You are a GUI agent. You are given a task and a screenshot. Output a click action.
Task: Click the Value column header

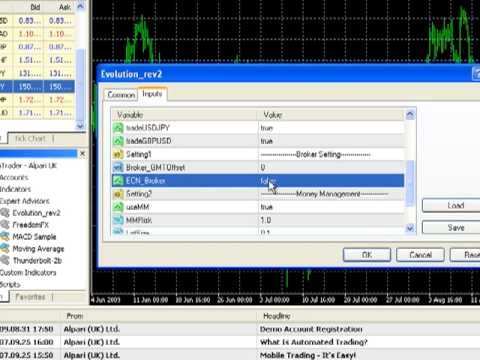pos(331,115)
